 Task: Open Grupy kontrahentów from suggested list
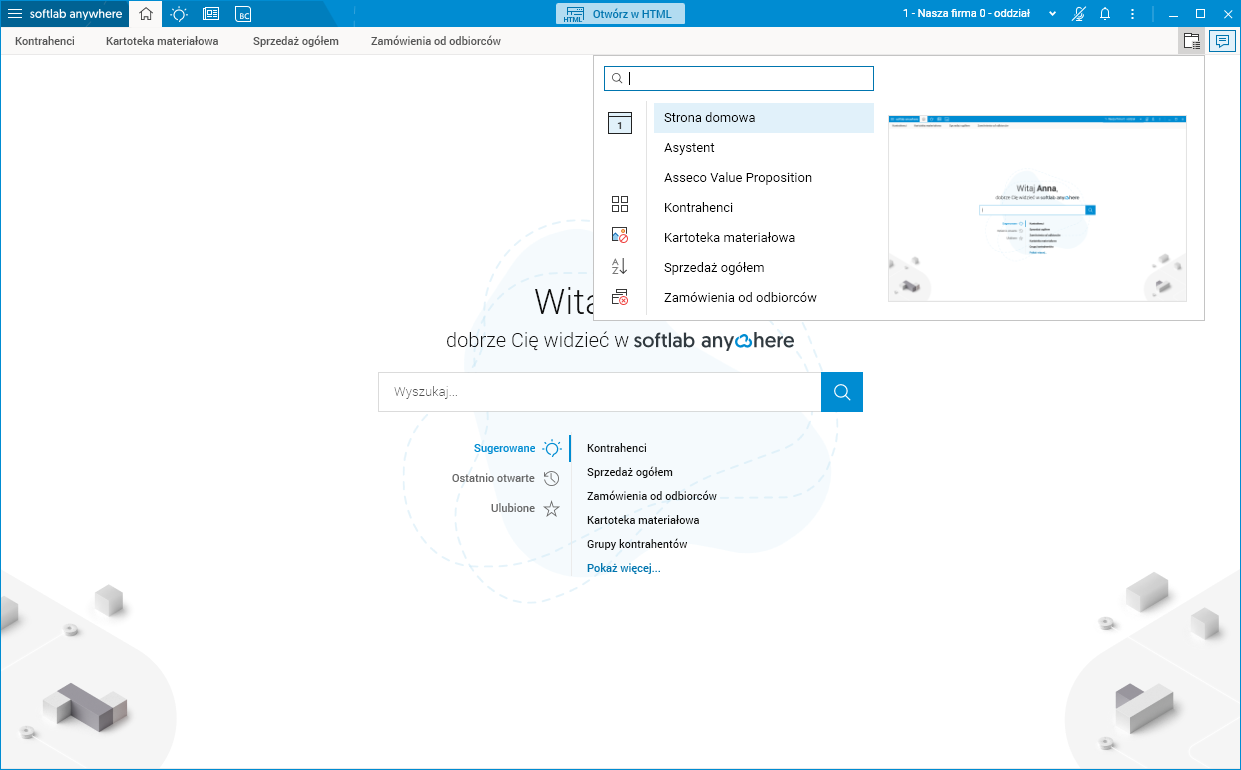click(637, 545)
